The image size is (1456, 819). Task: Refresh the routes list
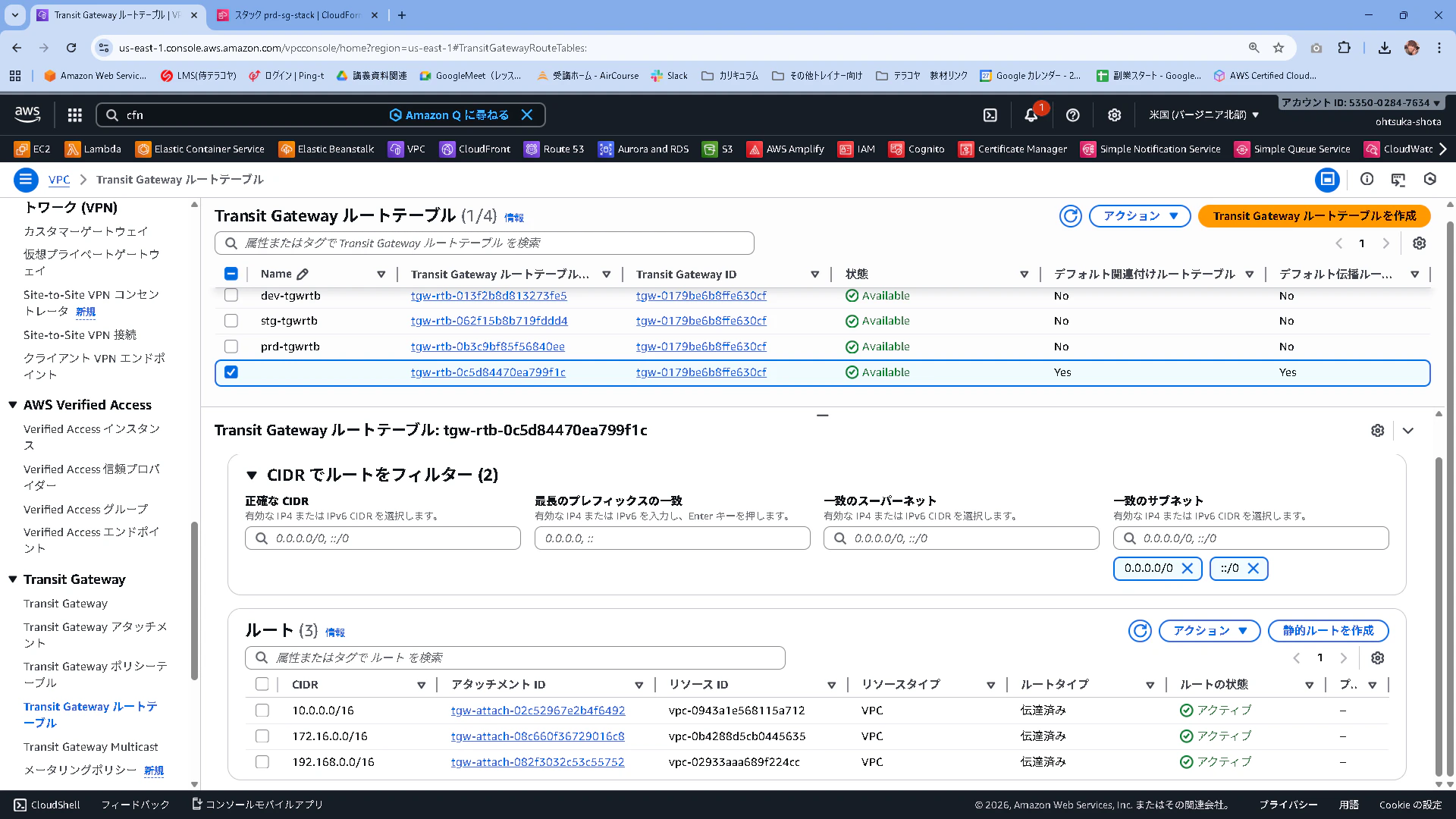(x=1140, y=631)
